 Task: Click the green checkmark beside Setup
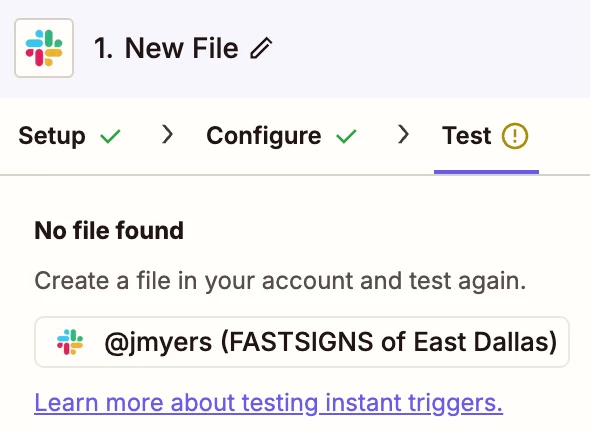(x=110, y=136)
